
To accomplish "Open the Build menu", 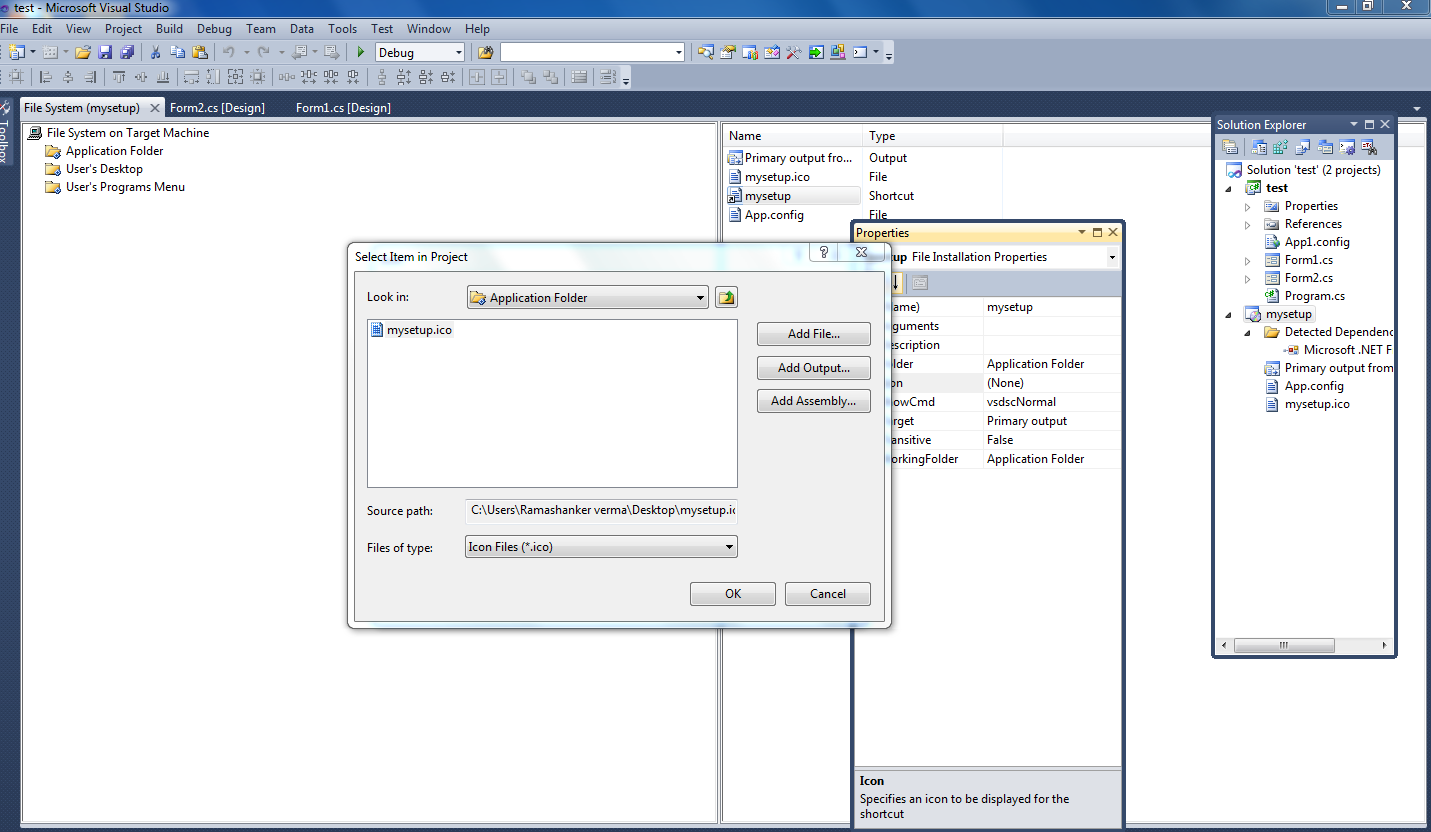I will 169,29.
